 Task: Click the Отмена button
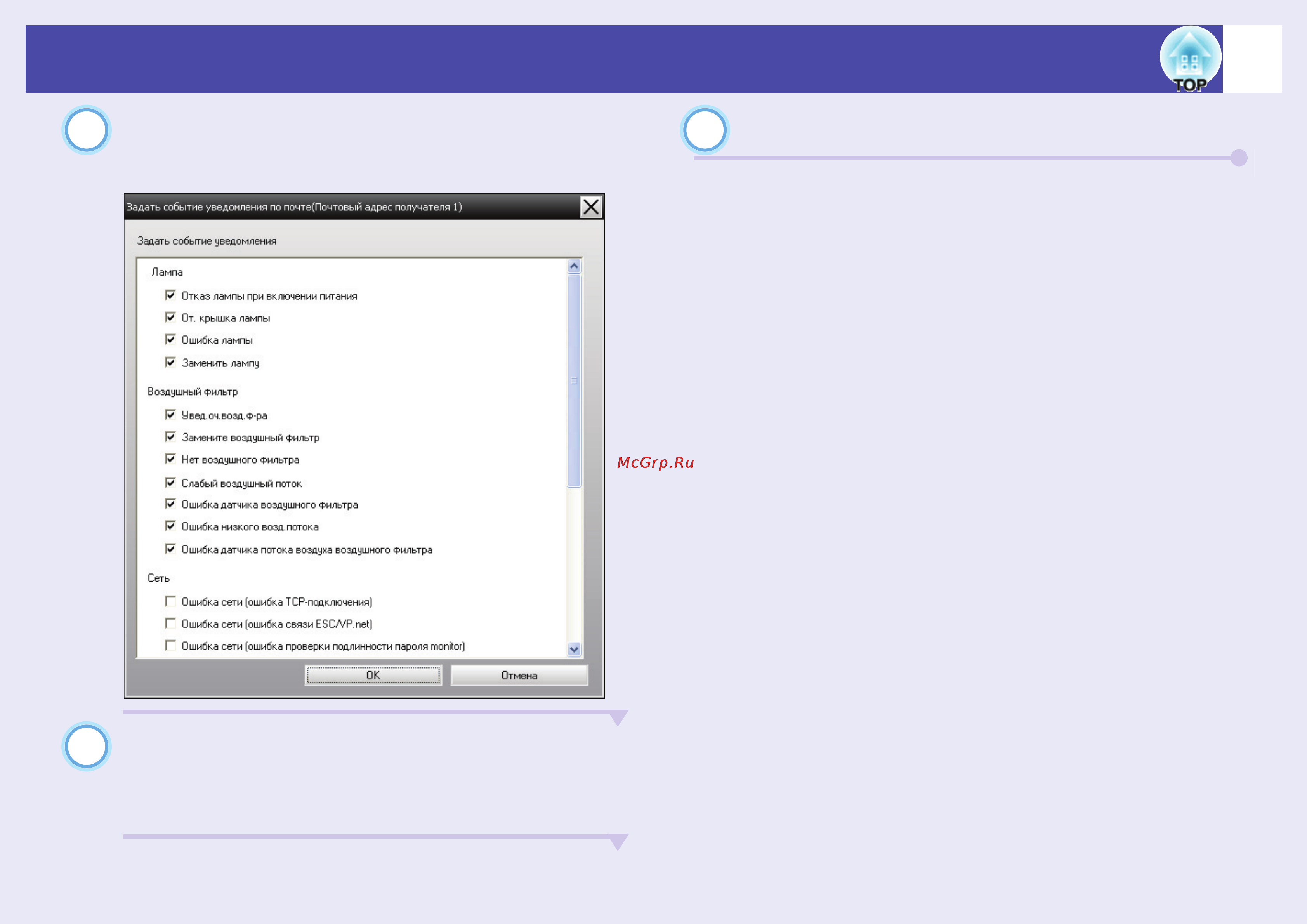click(519, 675)
